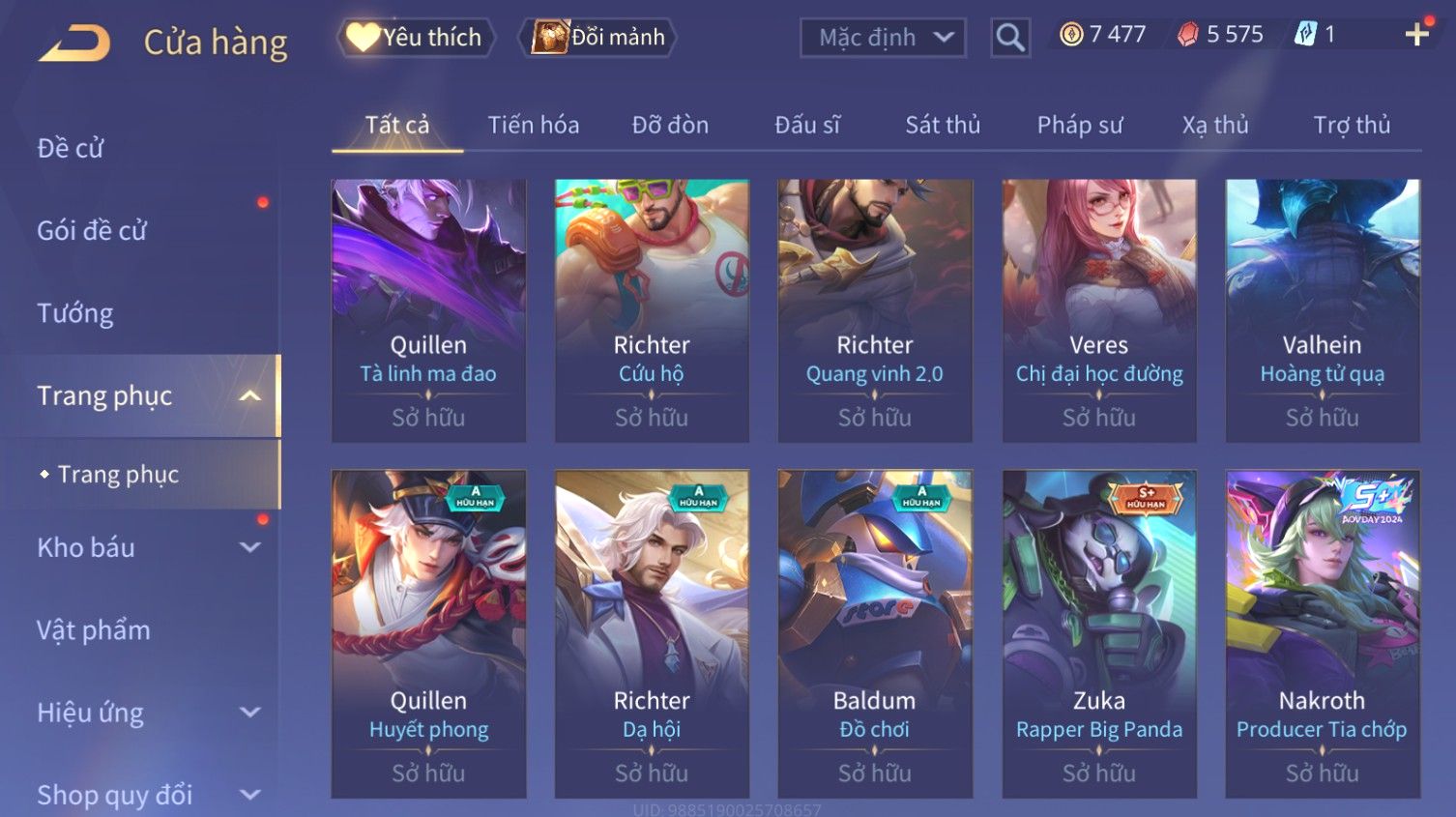Click the blue voucher ticket icon
1456x817 pixels.
[x=1305, y=35]
